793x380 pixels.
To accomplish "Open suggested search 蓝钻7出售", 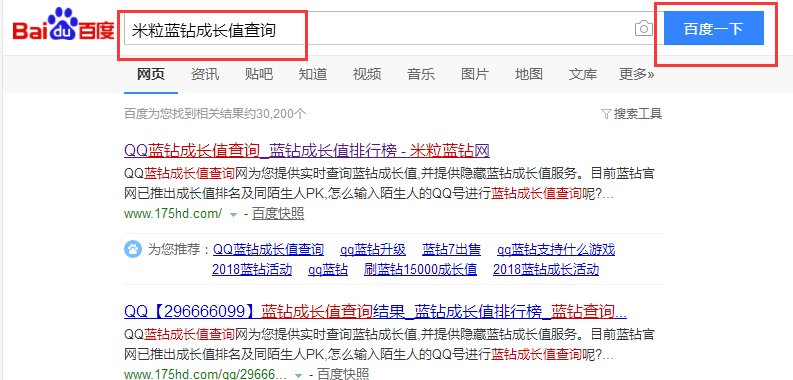I will pyautogui.click(x=452, y=249).
